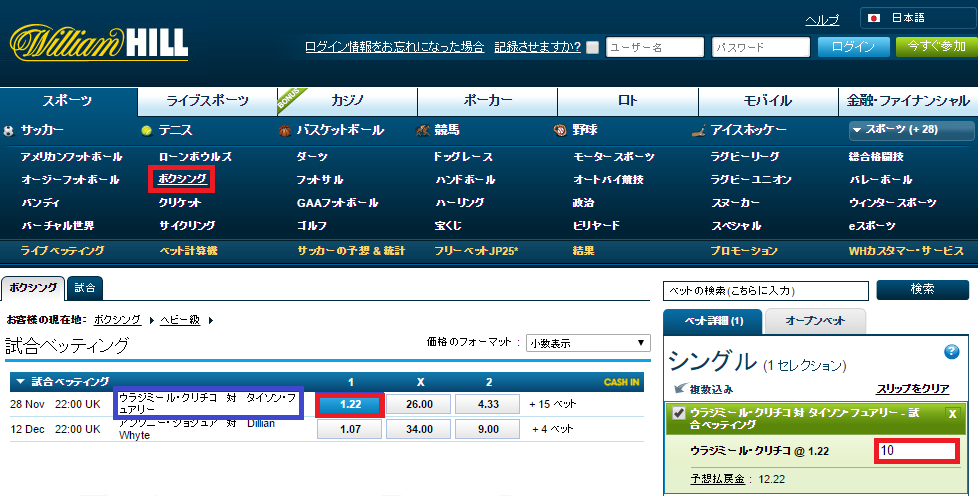Open the ライブベッティング link
Image resolution: width=978 pixels, height=496 pixels.
click(x=62, y=251)
